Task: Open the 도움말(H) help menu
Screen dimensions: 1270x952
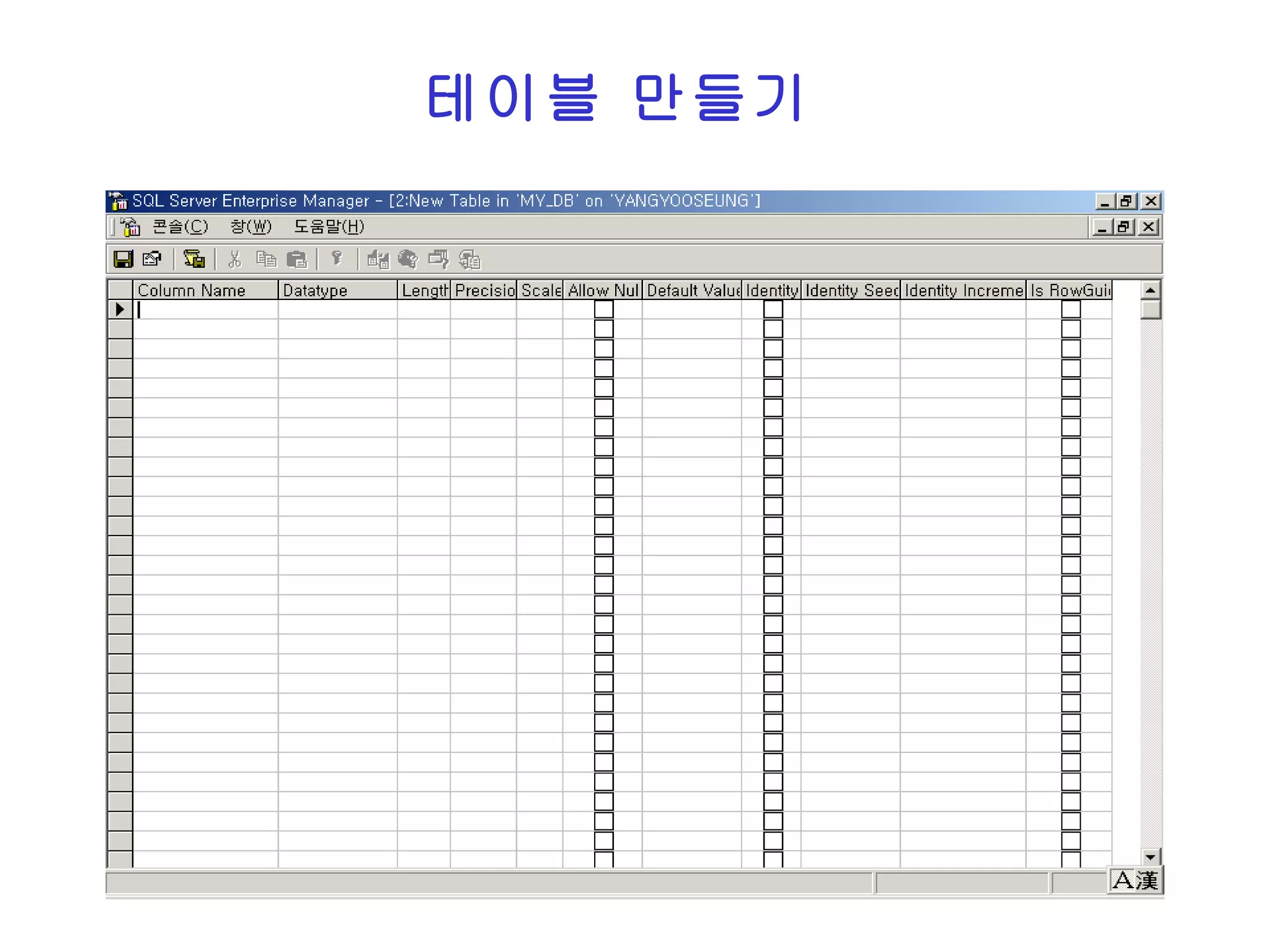Action: pos(329,227)
